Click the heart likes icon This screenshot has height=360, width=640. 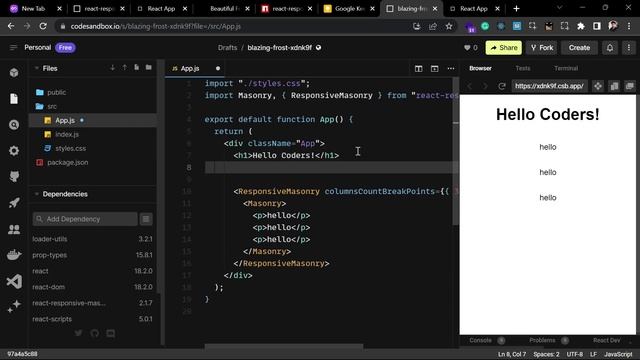467,48
